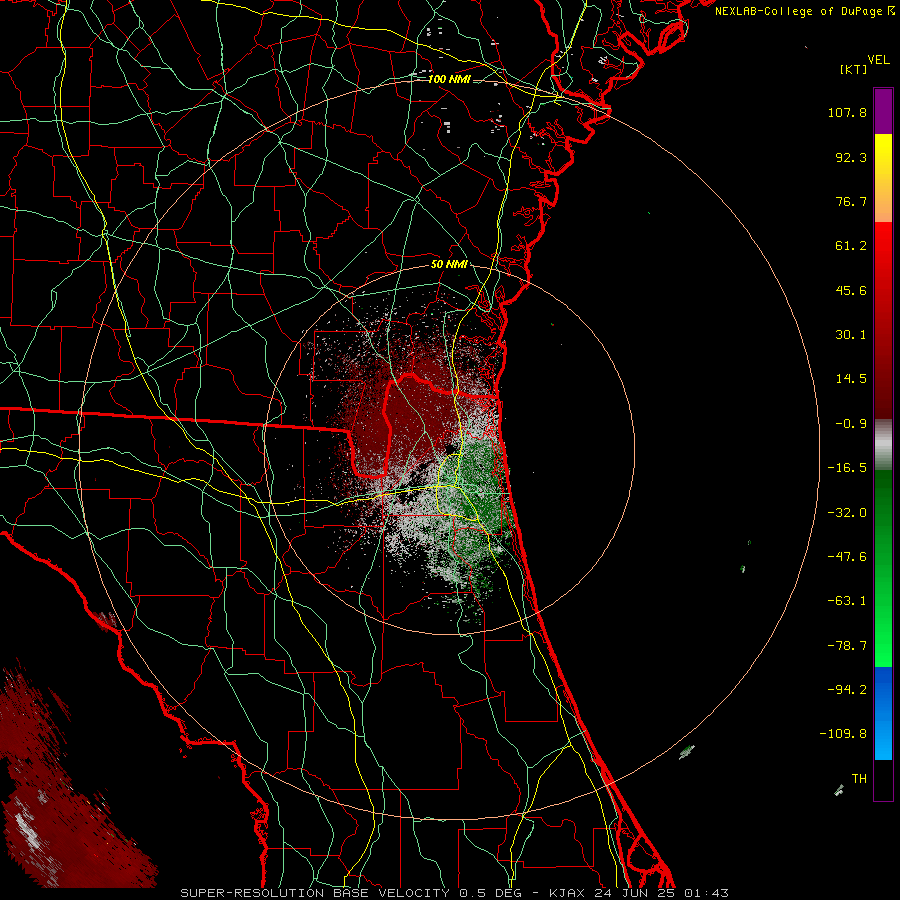Viewport: 900px width, 900px height.
Task: Pick the red segment of the color bar
Action: click(x=883, y=320)
